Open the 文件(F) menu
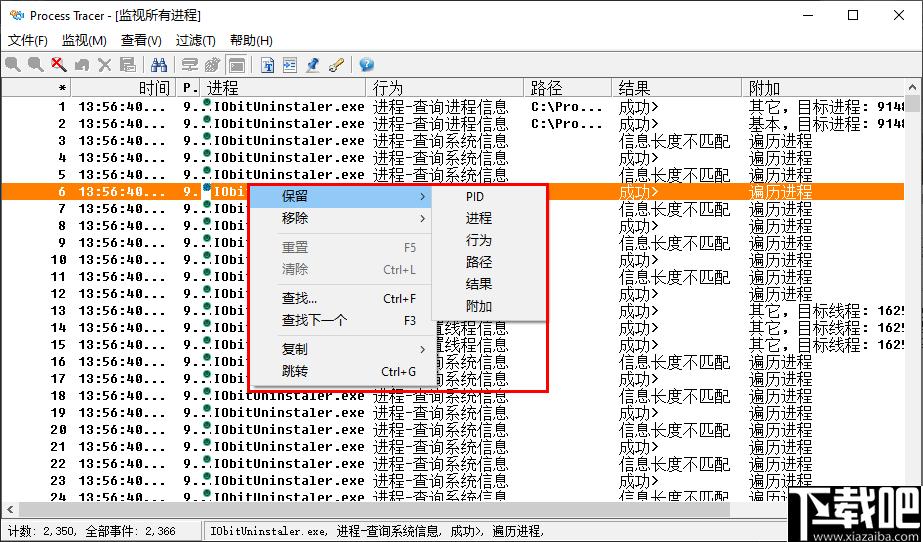This screenshot has height=542, width=923. click(x=28, y=41)
